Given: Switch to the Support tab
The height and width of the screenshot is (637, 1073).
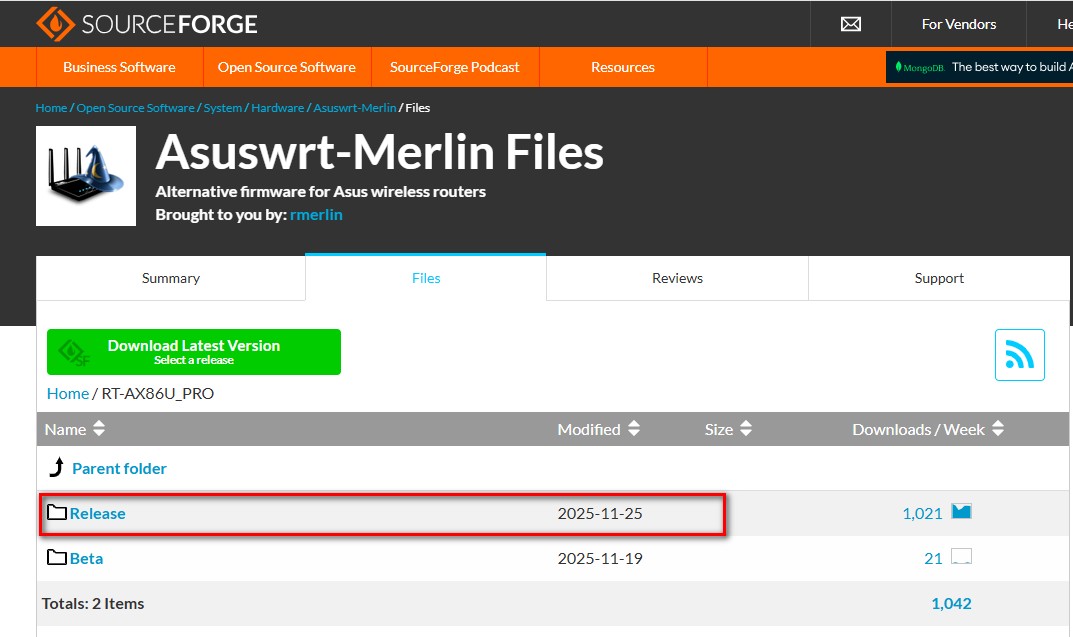Looking at the screenshot, I should (x=939, y=278).
